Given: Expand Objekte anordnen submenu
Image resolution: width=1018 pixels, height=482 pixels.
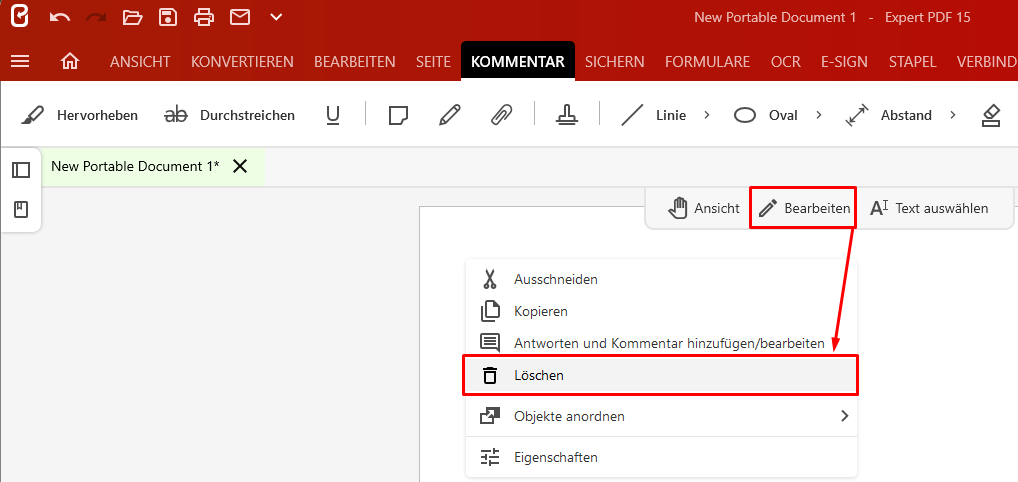Looking at the screenshot, I should 845,416.
